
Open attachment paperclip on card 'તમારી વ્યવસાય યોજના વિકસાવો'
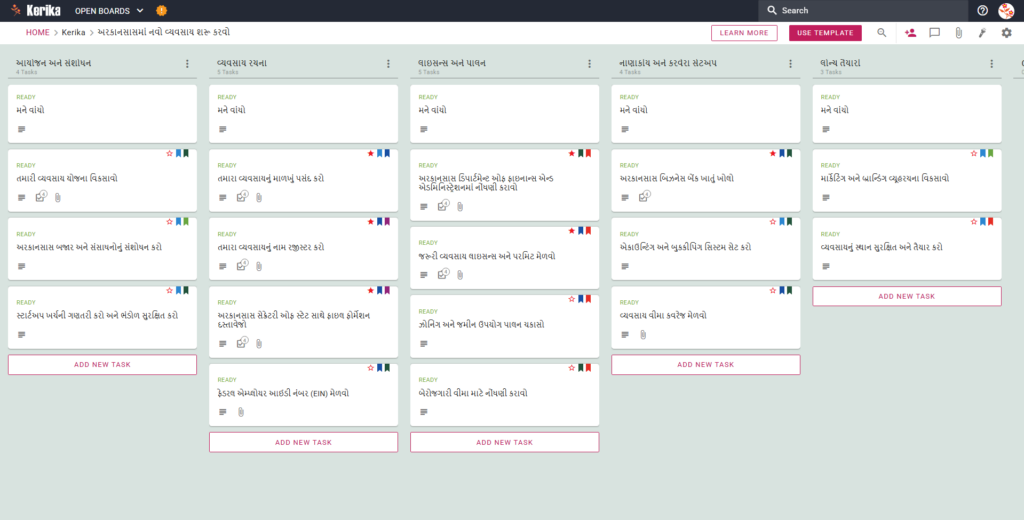point(57,197)
